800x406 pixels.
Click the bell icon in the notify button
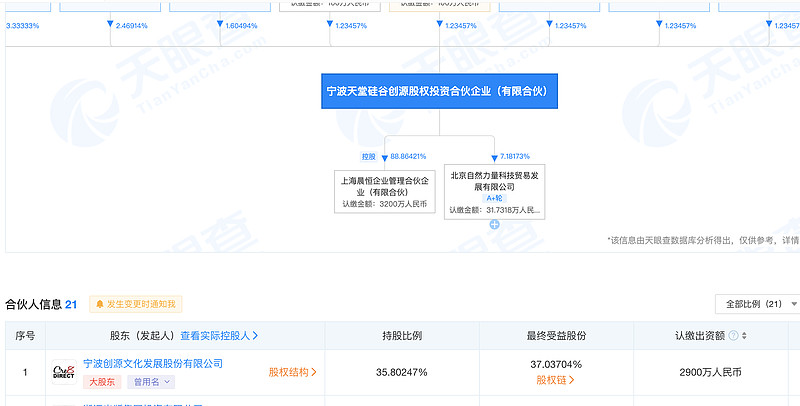click(99, 304)
